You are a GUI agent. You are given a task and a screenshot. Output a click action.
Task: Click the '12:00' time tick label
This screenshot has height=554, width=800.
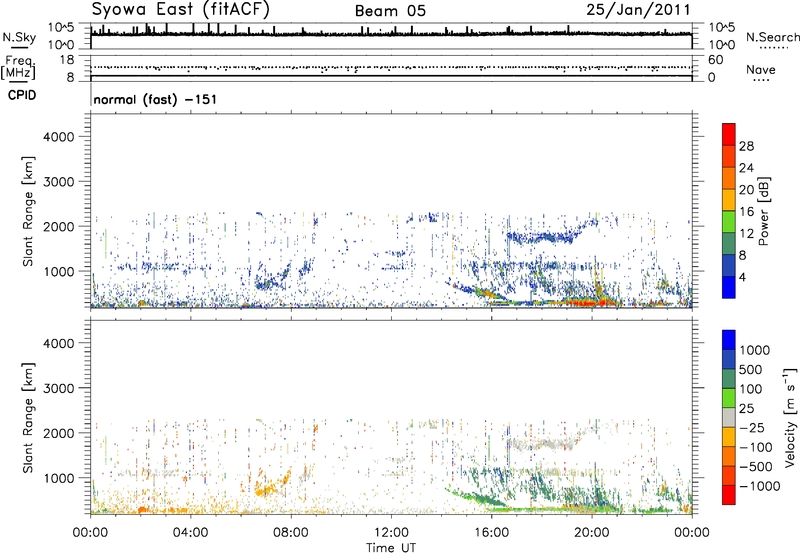pyautogui.click(x=391, y=533)
